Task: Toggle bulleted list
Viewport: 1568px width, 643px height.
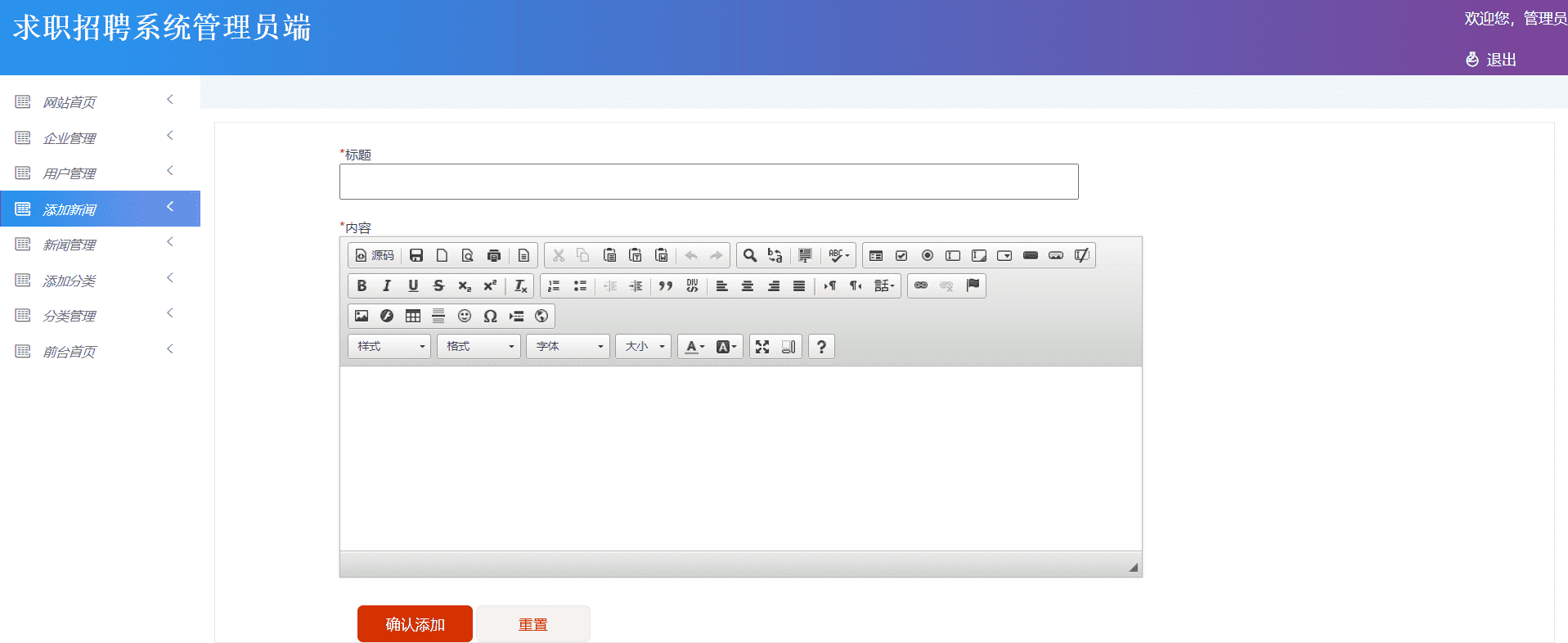Action: [x=580, y=286]
